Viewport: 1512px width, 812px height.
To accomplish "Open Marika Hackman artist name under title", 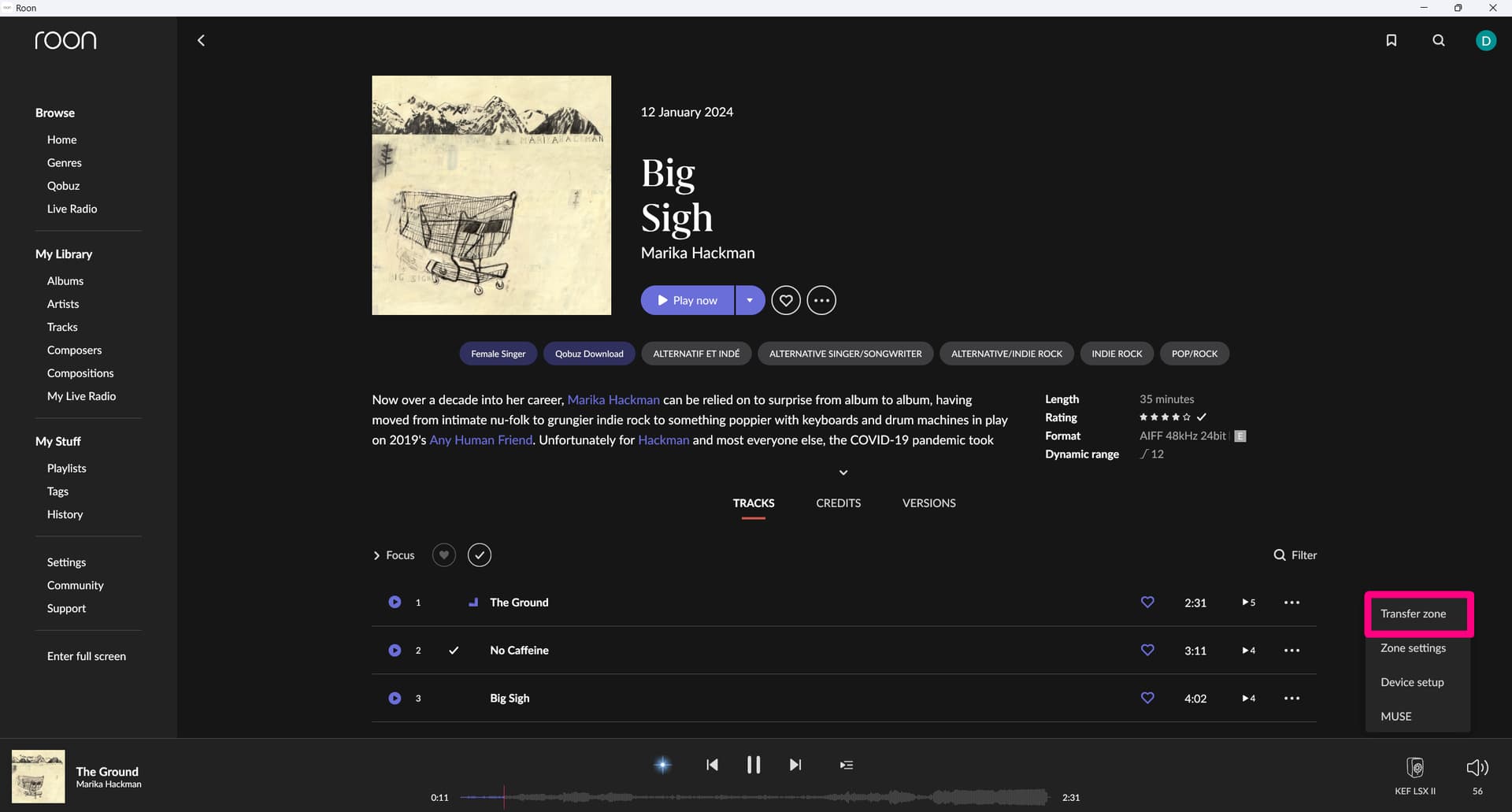I will pos(698,253).
